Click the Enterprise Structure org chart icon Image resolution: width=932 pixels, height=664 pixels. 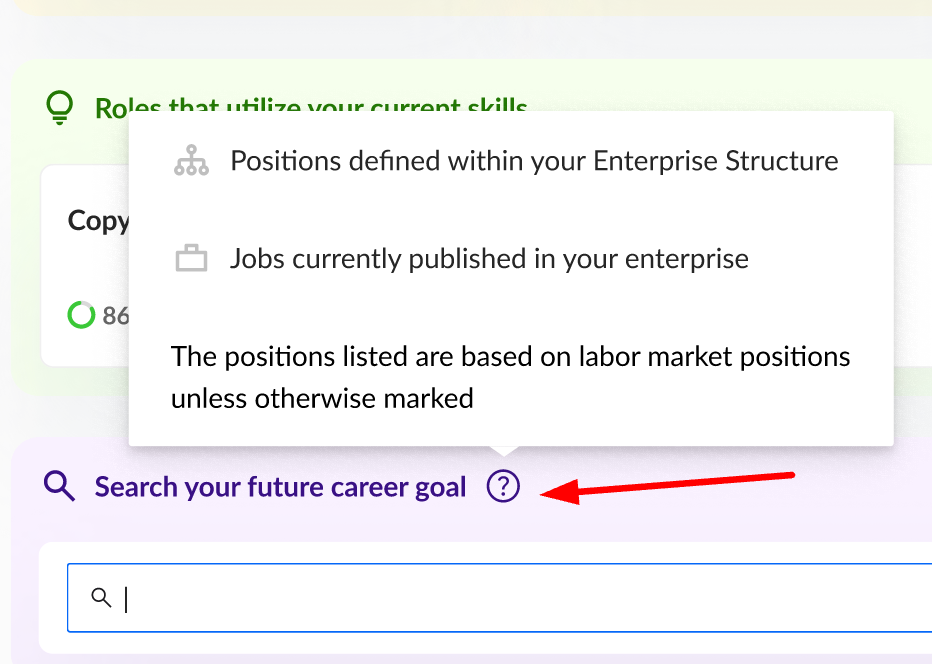point(191,161)
